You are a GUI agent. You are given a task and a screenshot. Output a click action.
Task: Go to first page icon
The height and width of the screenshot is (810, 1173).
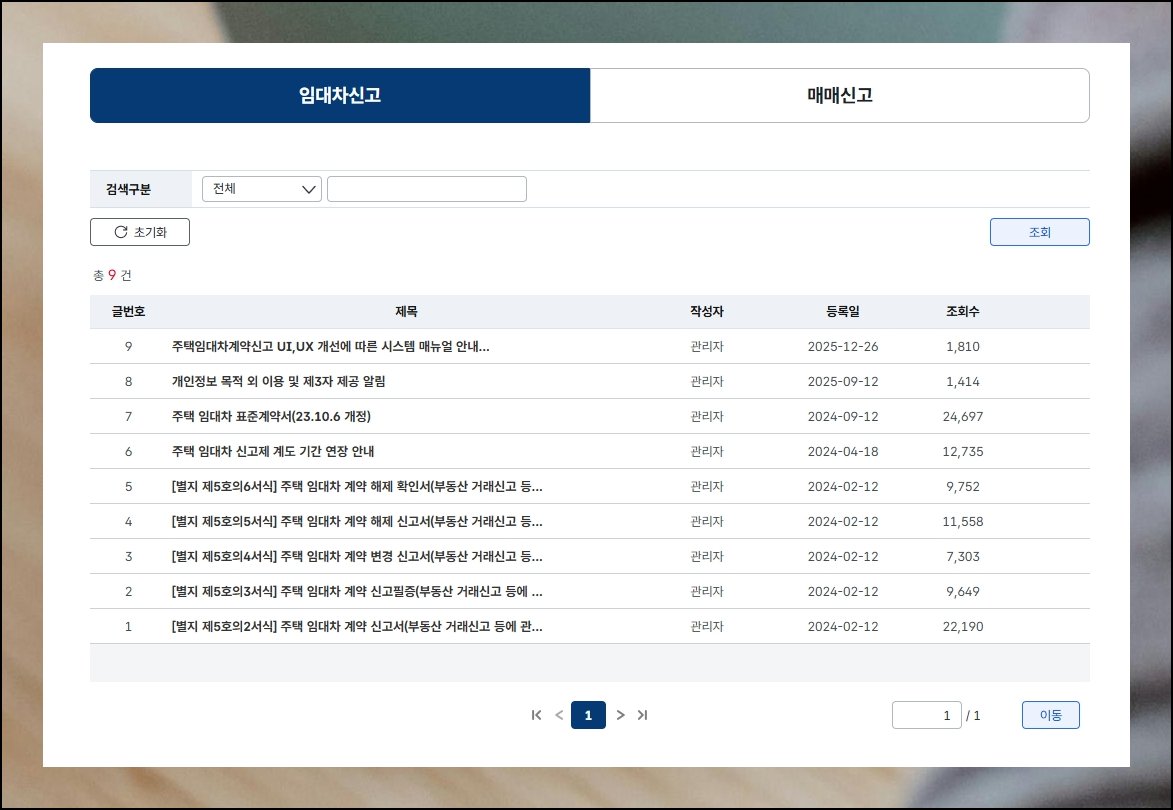pos(536,715)
